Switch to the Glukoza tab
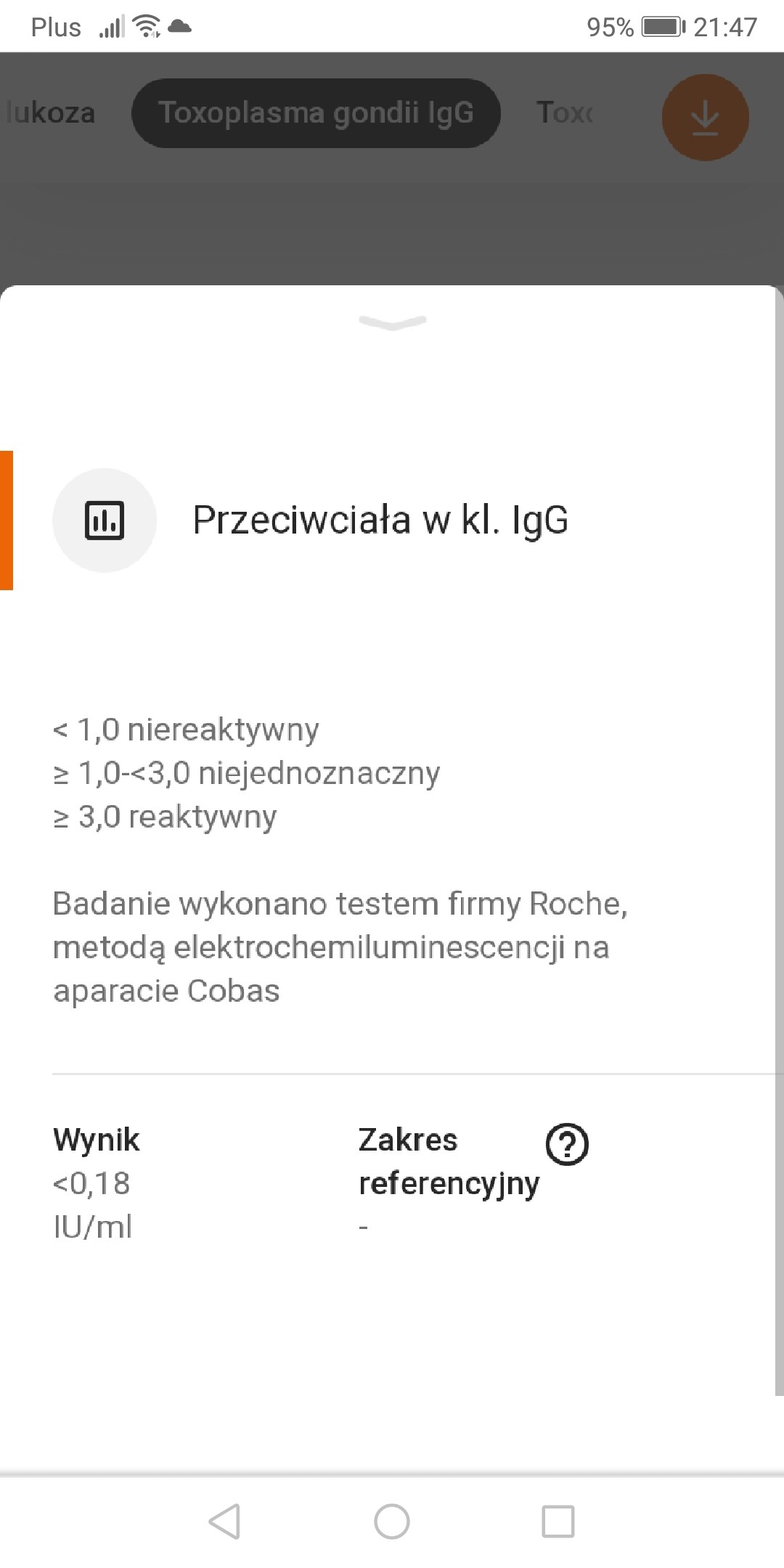Screen dimensions: 784x1568 (49, 113)
